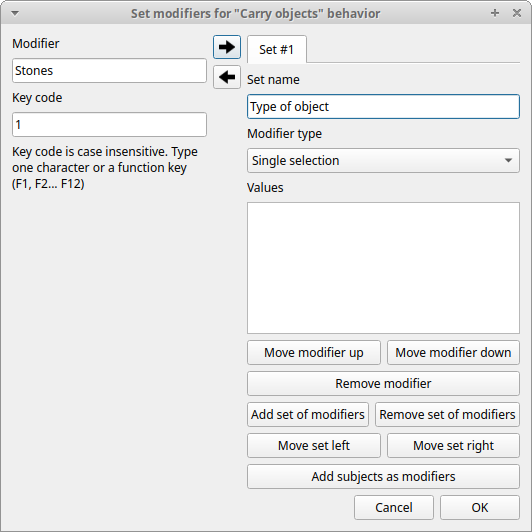This screenshot has height=532, width=532.
Task: Click Move modifier down button
Action: point(453,353)
